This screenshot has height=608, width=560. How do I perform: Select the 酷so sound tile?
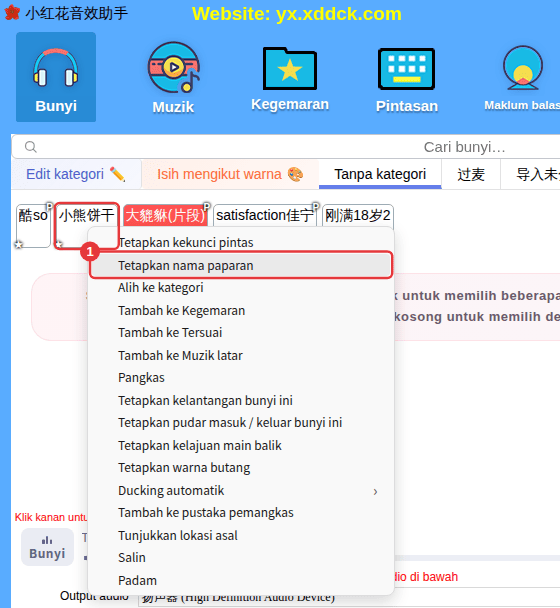[x=33, y=226]
